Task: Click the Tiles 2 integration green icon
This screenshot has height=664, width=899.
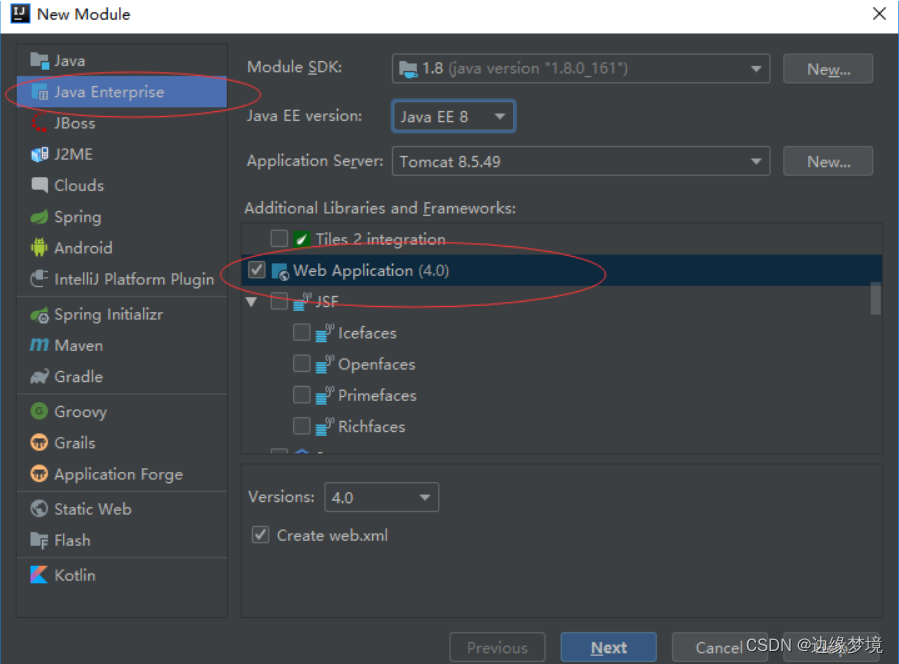Action: 302,239
